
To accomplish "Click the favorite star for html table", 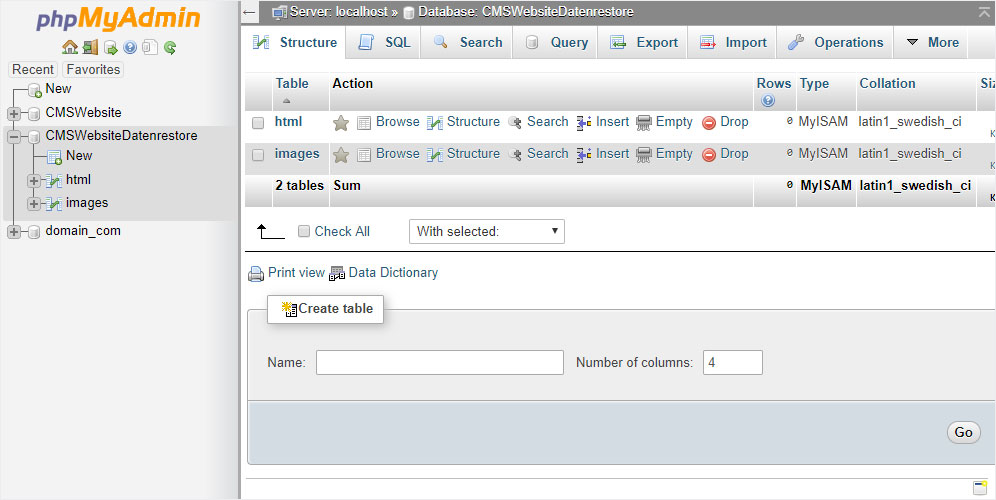I will pyautogui.click(x=341, y=123).
